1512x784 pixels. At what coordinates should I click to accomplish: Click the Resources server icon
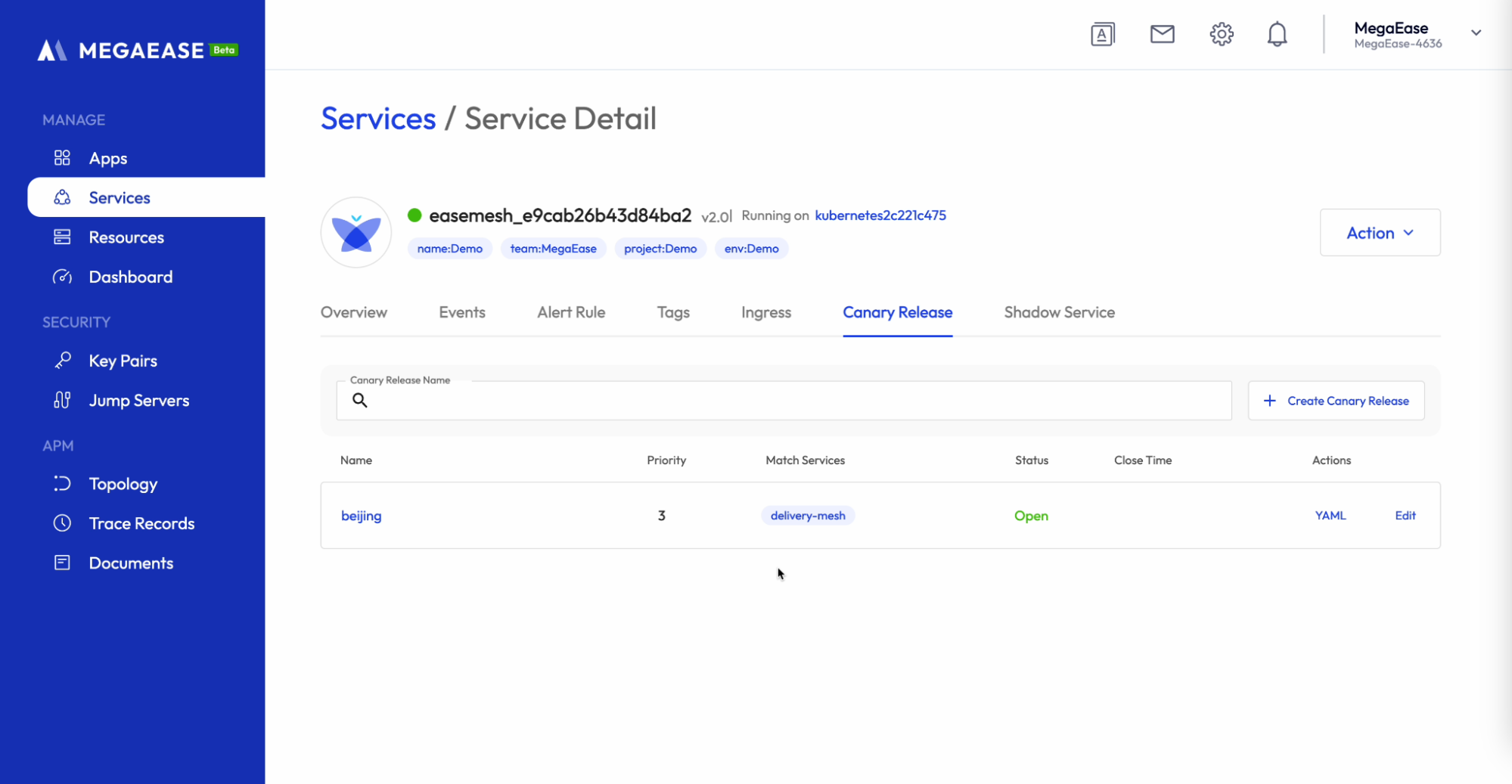point(62,237)
